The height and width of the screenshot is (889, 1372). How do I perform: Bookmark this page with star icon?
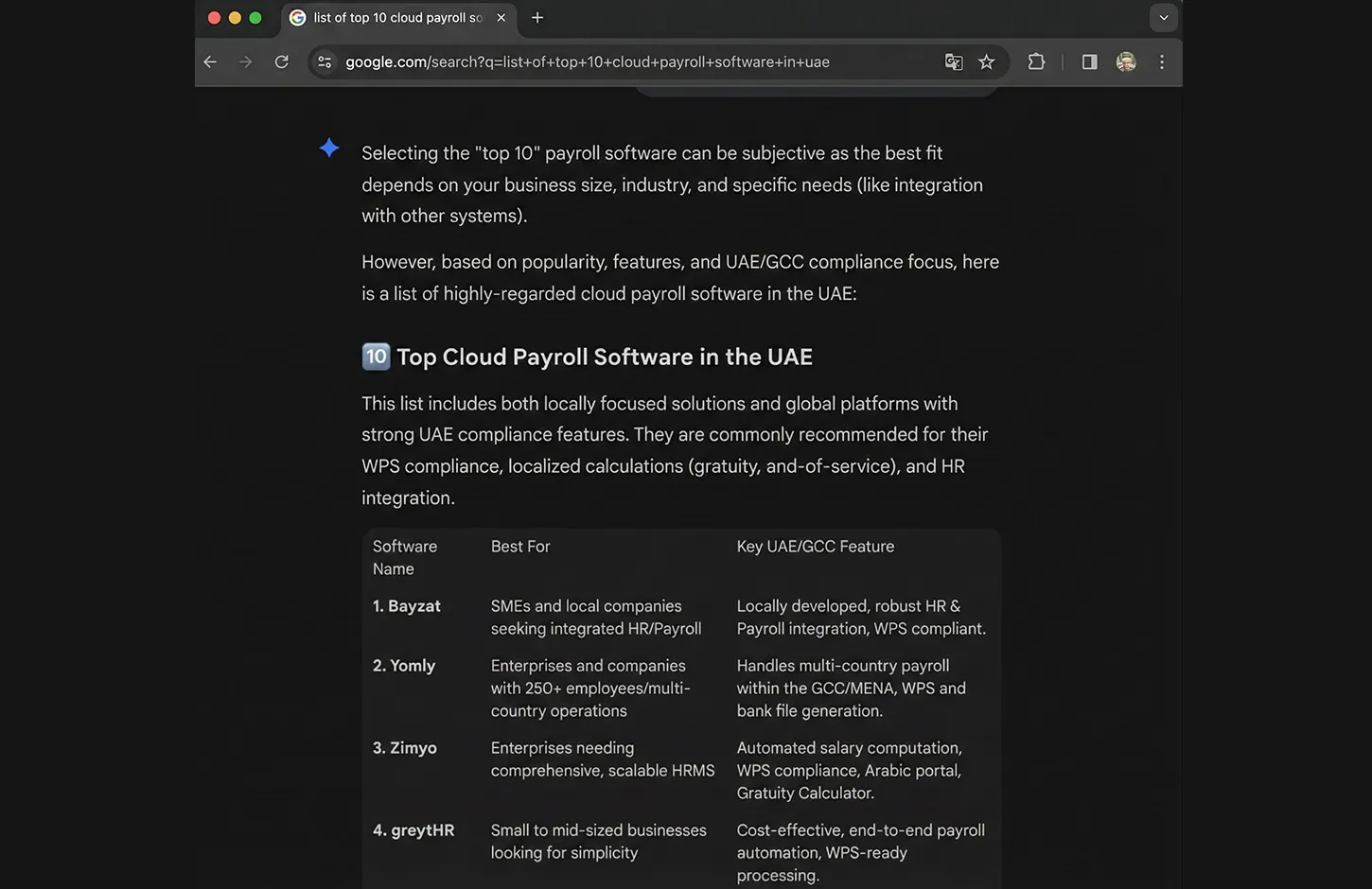coord(987,62)
